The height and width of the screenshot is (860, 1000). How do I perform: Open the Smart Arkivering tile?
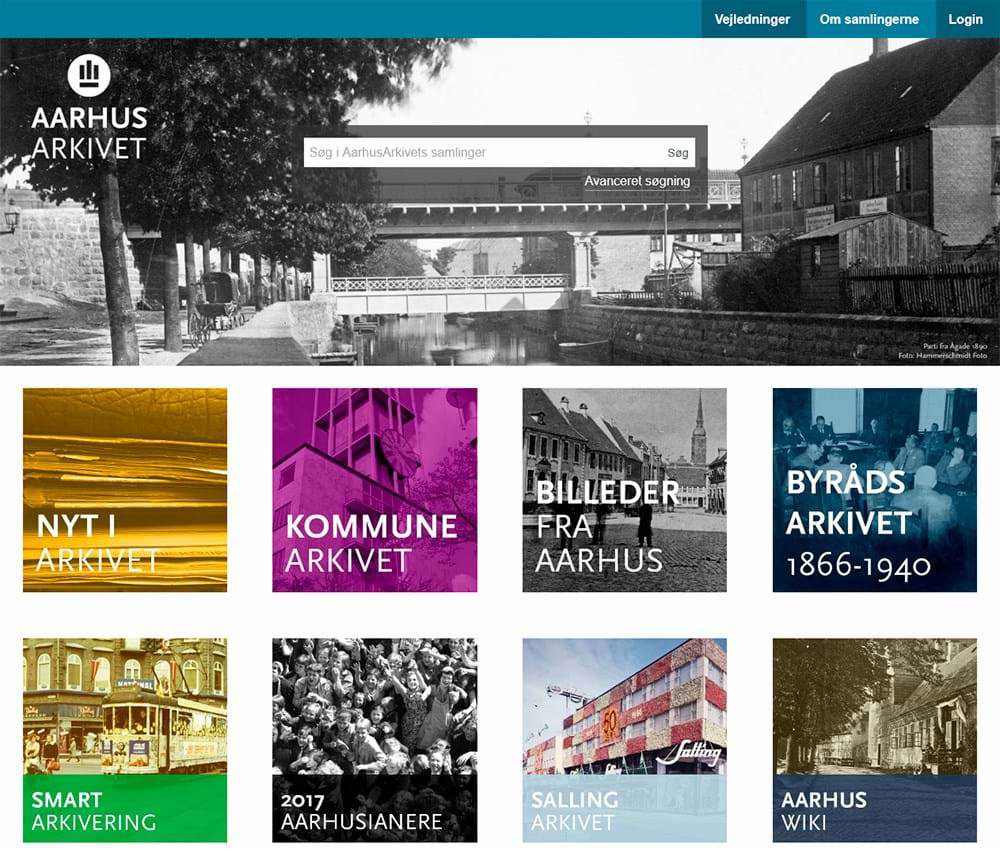click(x=125, y=740)
